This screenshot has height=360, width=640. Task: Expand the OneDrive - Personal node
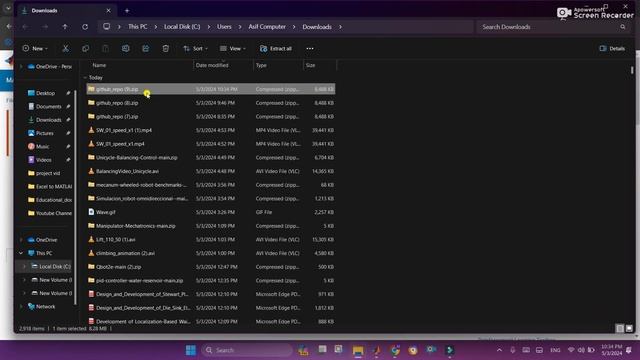21,67
